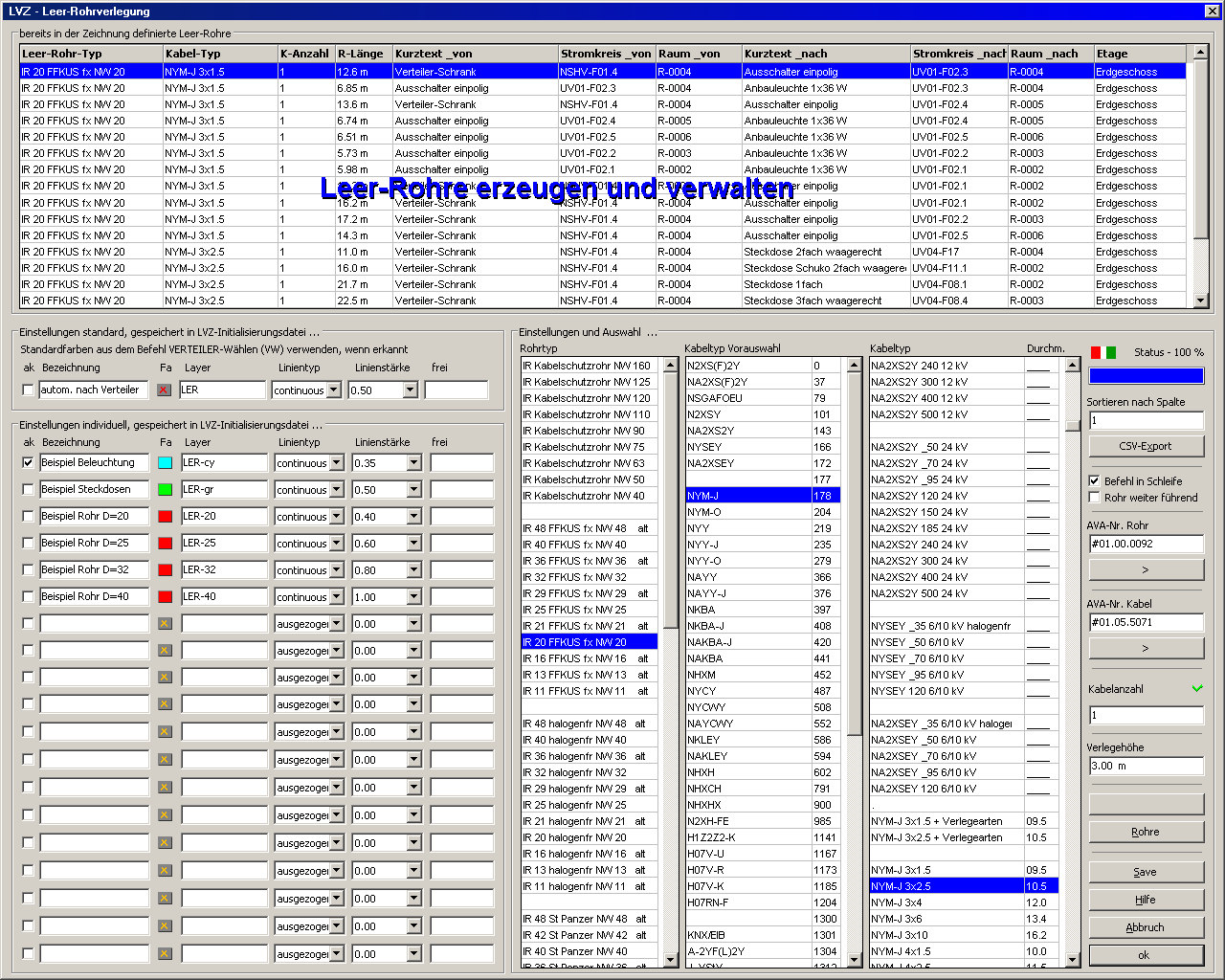1225x980 pixels.
Task: Select table row with R-Länge 6.85 m
Action: click(603, 88)
